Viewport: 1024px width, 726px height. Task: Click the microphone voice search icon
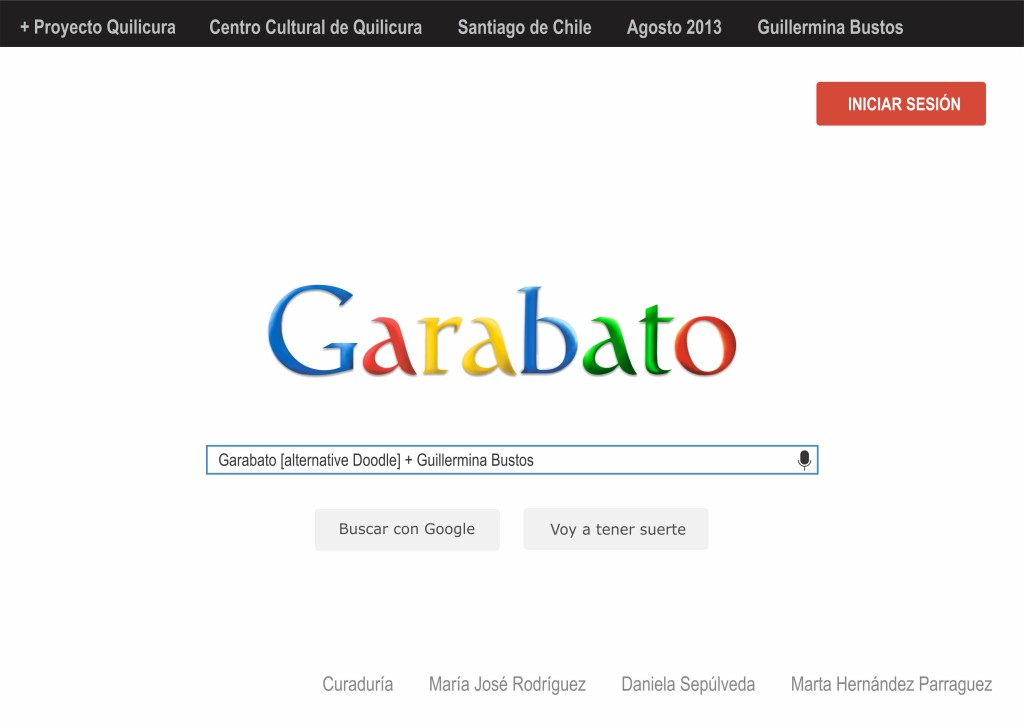(x=805, y=460)
